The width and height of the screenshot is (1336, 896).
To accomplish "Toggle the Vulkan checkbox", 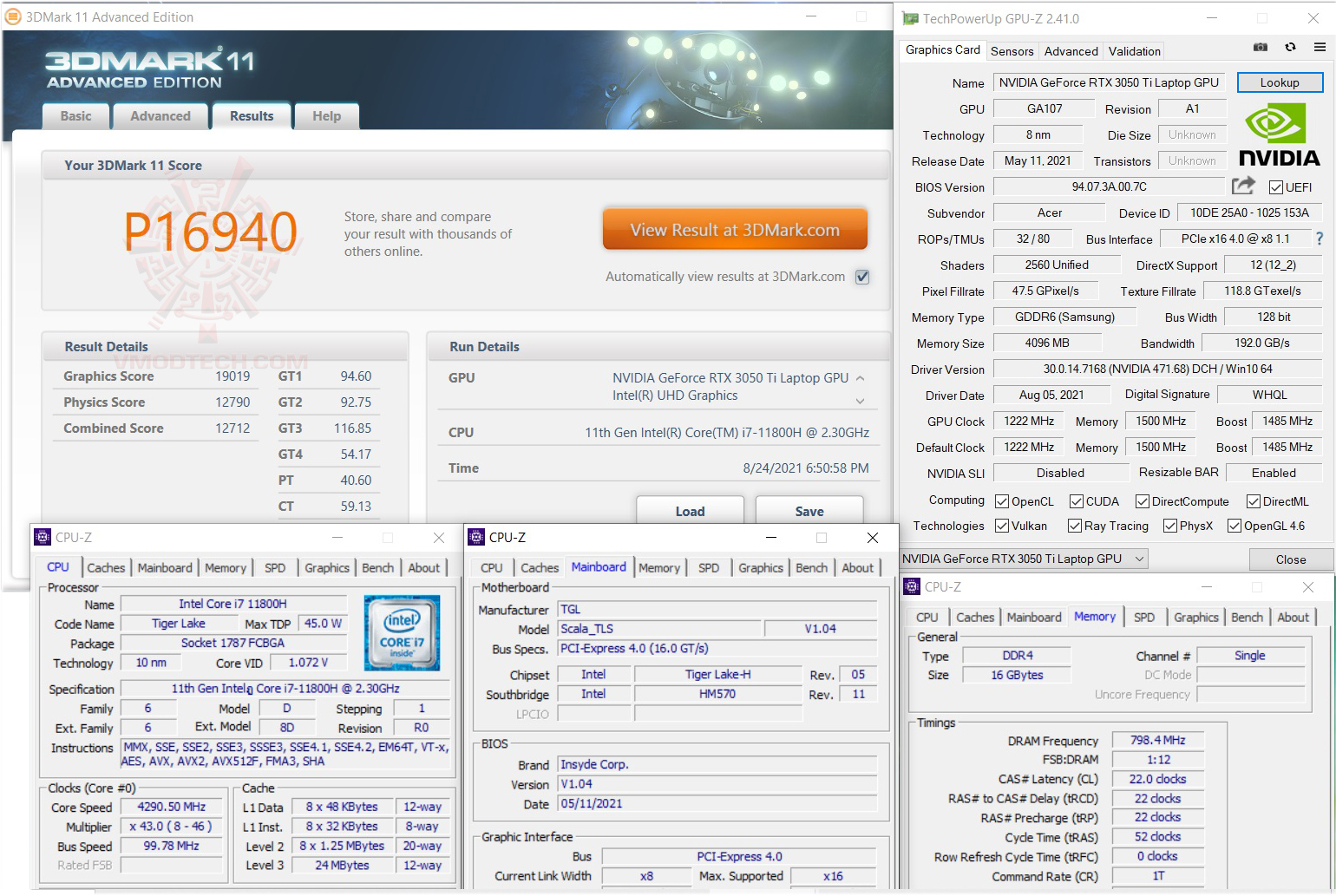I will [1002, 526].
